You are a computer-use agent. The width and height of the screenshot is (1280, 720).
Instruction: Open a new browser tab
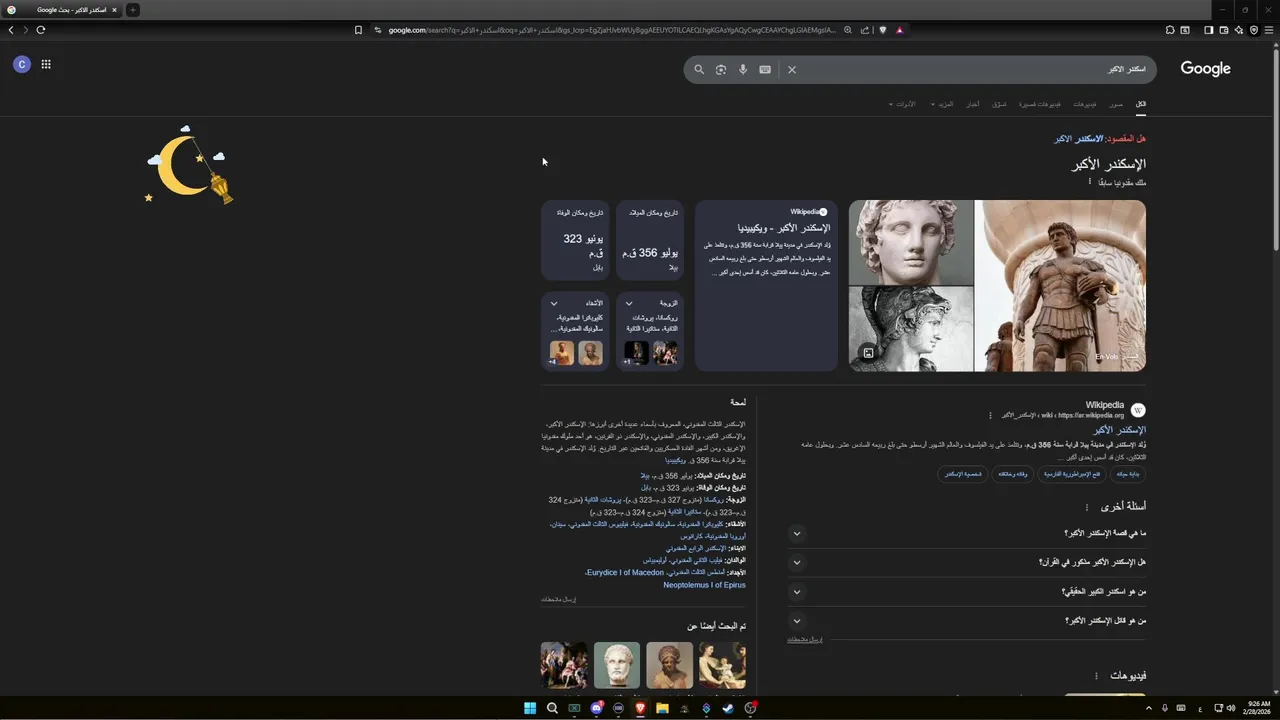tap(133, 10)
